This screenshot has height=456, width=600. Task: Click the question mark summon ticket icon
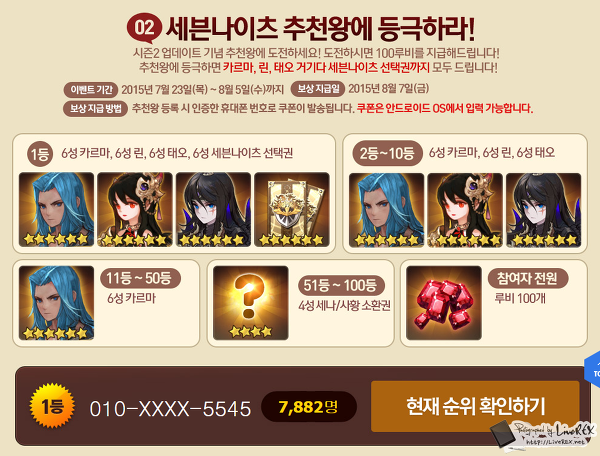click(x=251, y=303)
